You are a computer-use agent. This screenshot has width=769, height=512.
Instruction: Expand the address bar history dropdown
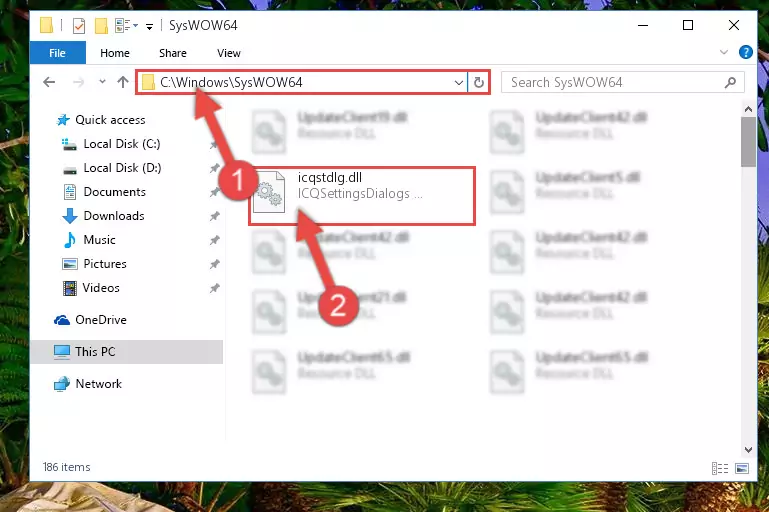click(459, 82)
